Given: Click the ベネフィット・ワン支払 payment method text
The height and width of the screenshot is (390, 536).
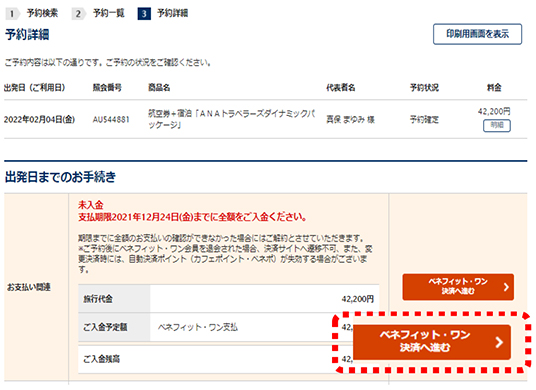Looking at the screenshot, I should 198,327.
